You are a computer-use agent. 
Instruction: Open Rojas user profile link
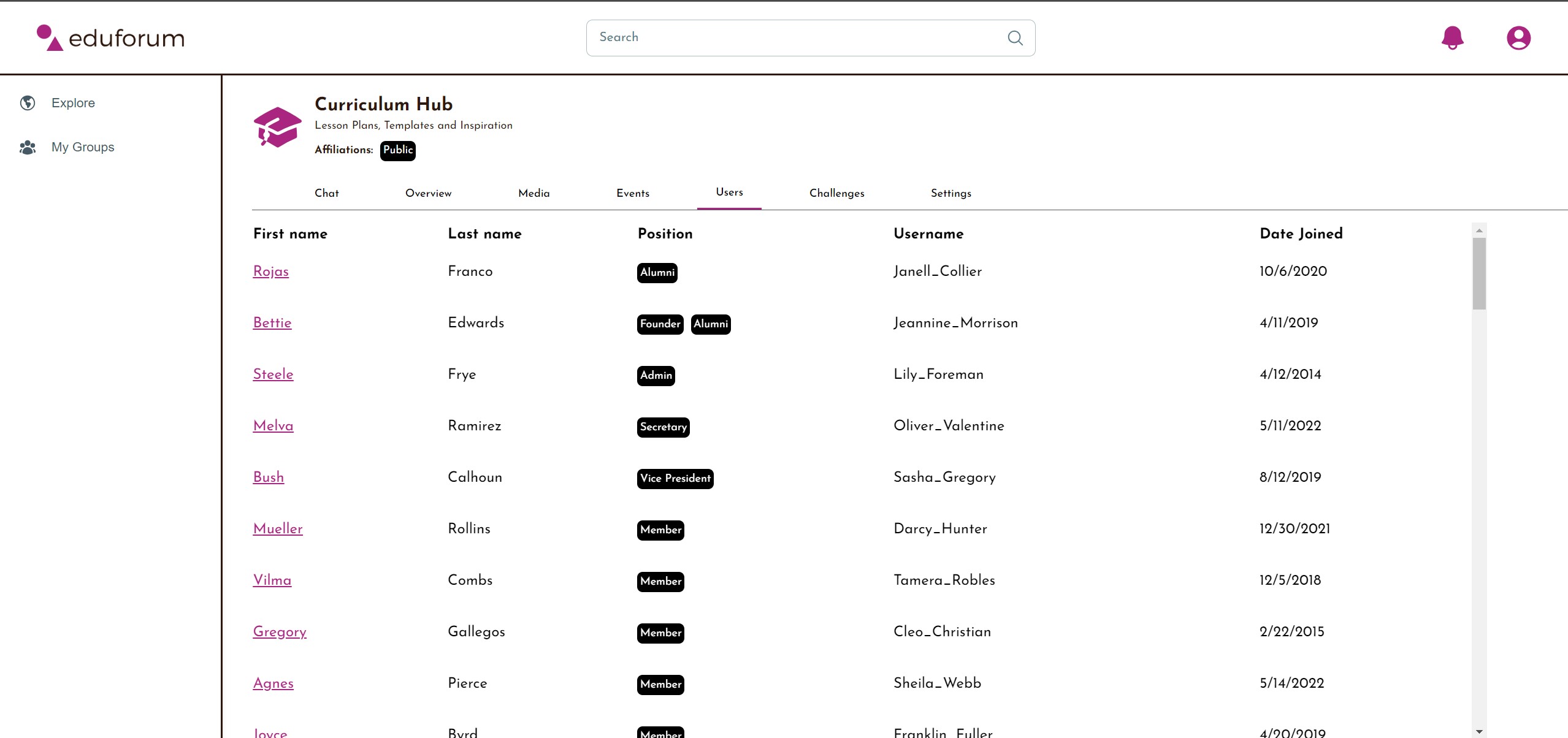[270, 272]
